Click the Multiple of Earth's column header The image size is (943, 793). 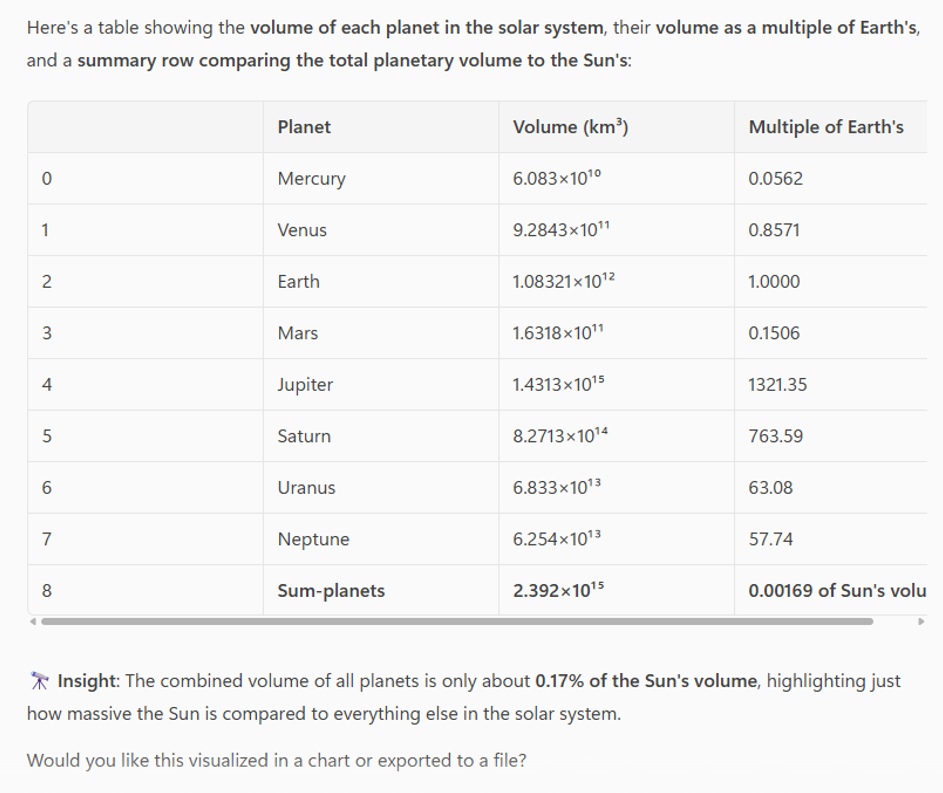(x=826, y=127)
